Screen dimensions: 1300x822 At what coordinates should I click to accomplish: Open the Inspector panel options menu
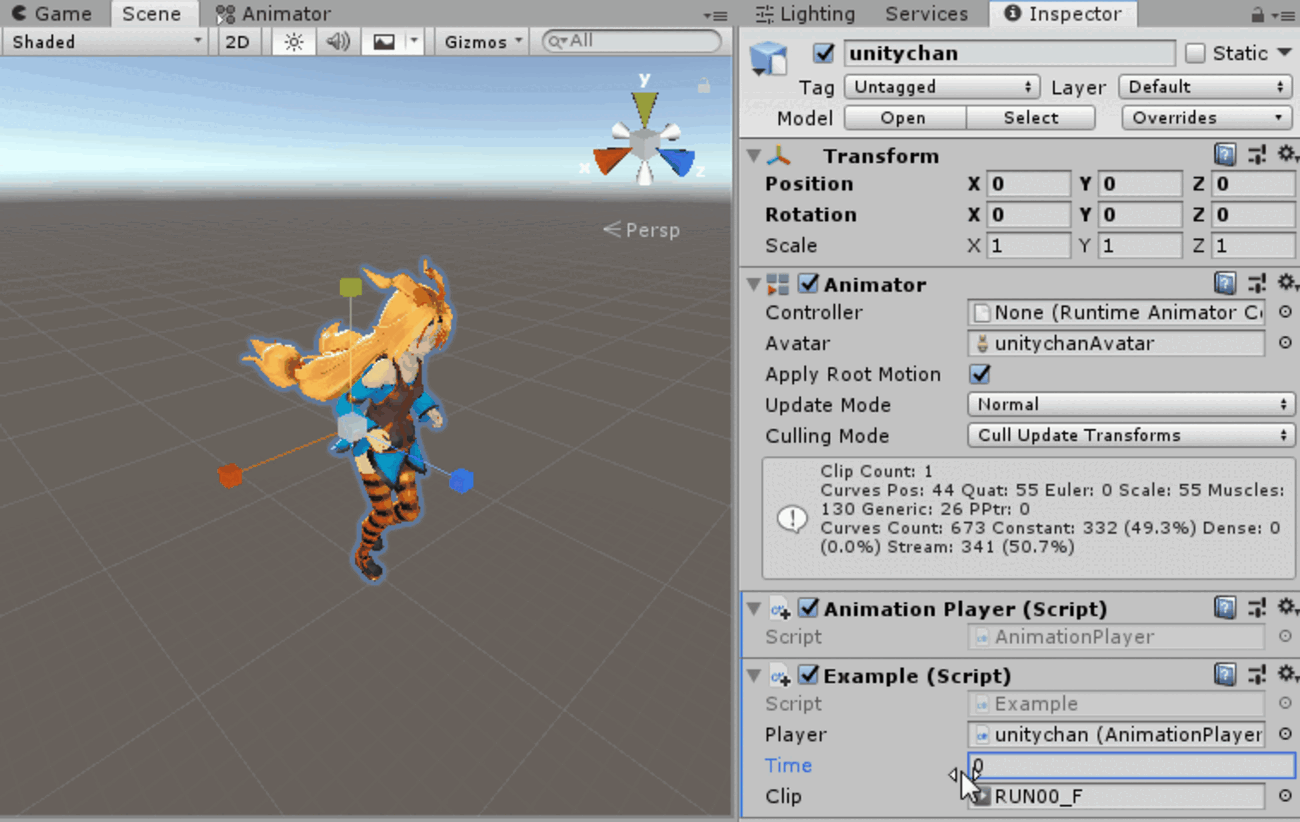1284,15
